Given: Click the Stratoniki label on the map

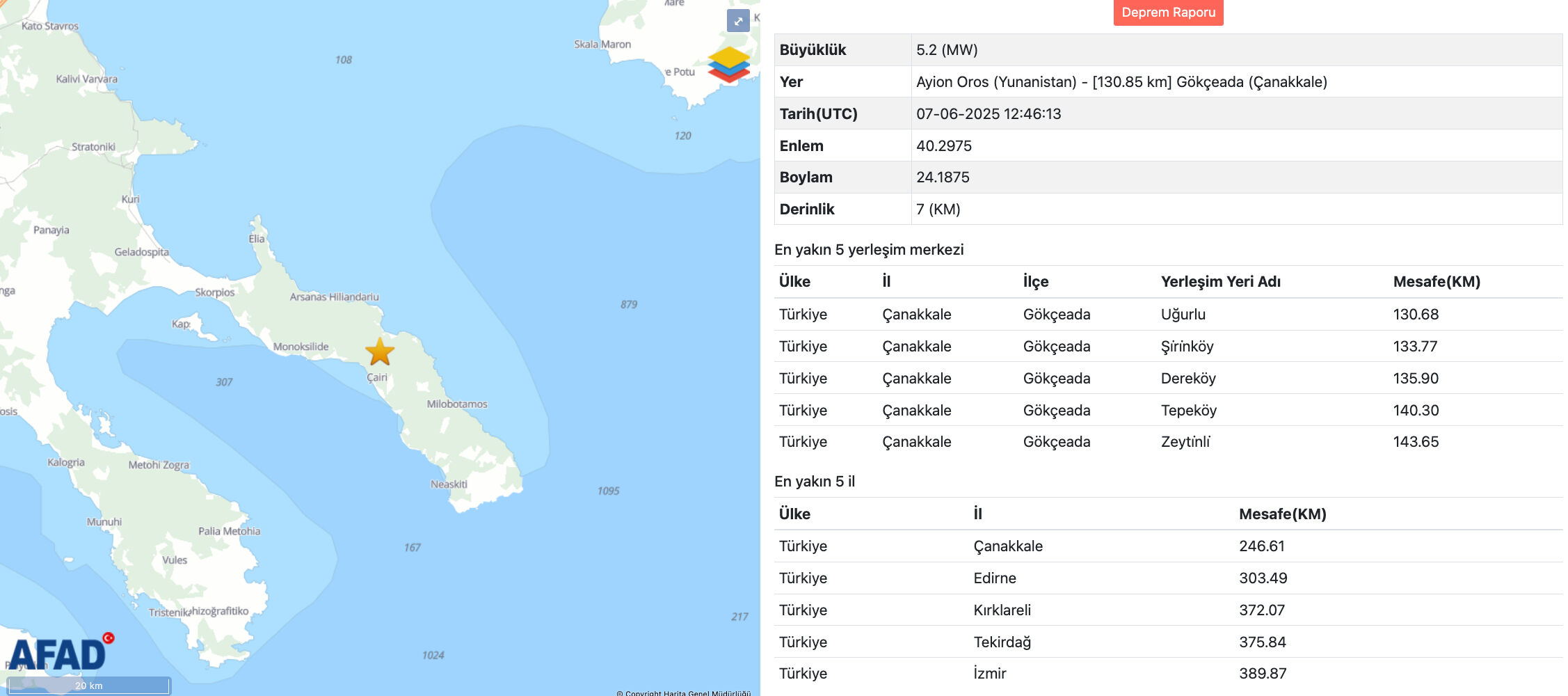Looking at the screenshot, I should coord(93,147).
